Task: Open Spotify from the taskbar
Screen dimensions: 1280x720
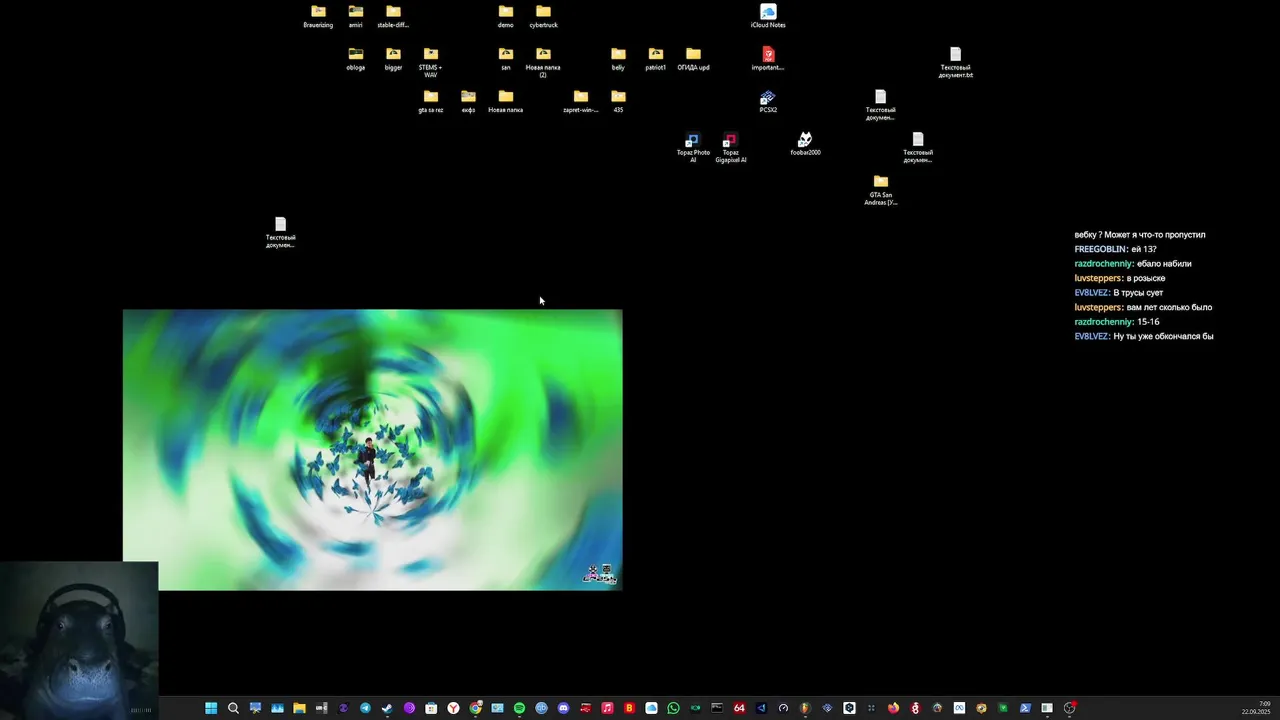Action: [519, 708]
